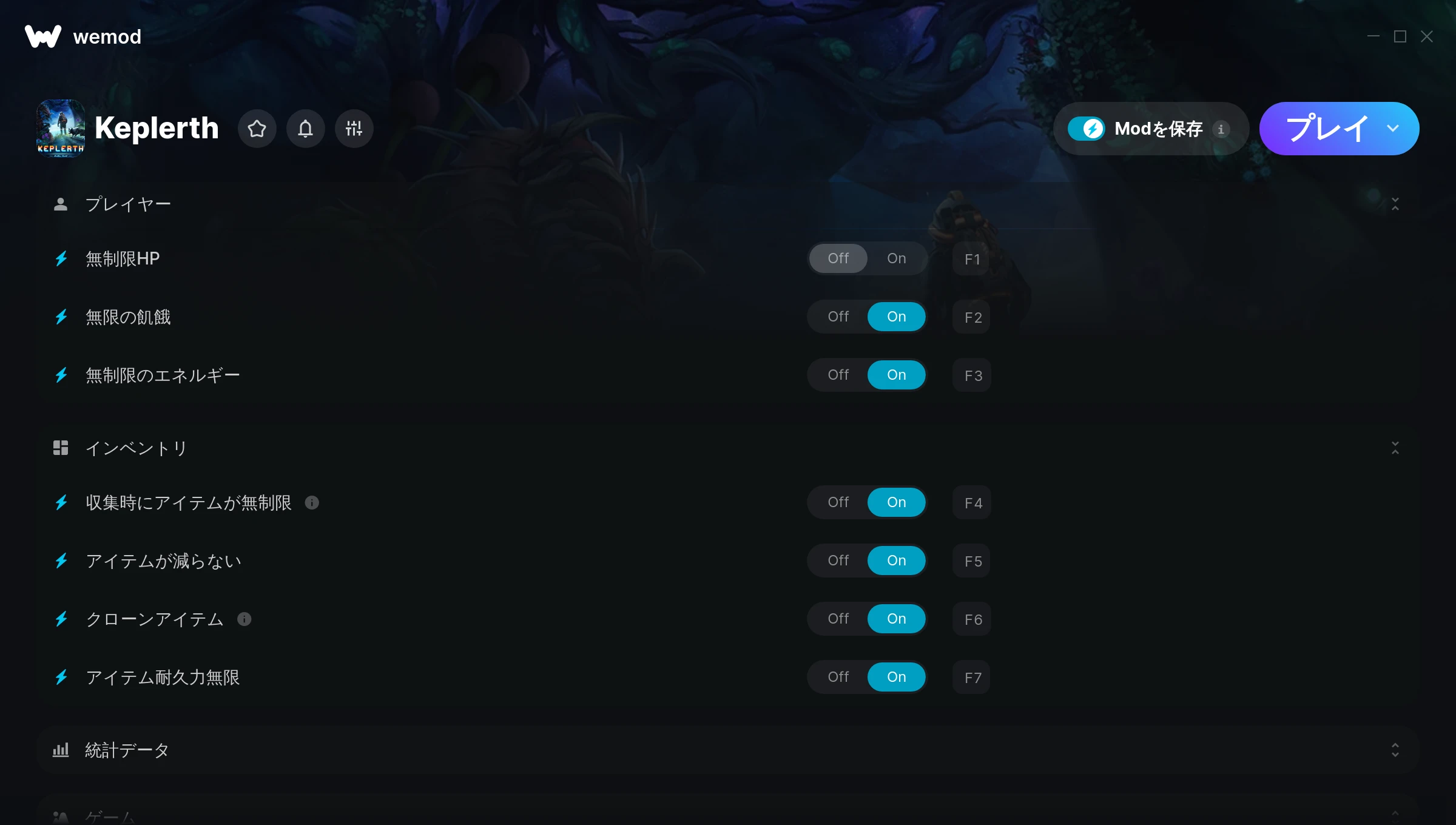Image resolution: width=1456 pixels, height=825 pixels.
Task: Open the dropdown arrow on プレイ button
Action: click(1393, 129)
